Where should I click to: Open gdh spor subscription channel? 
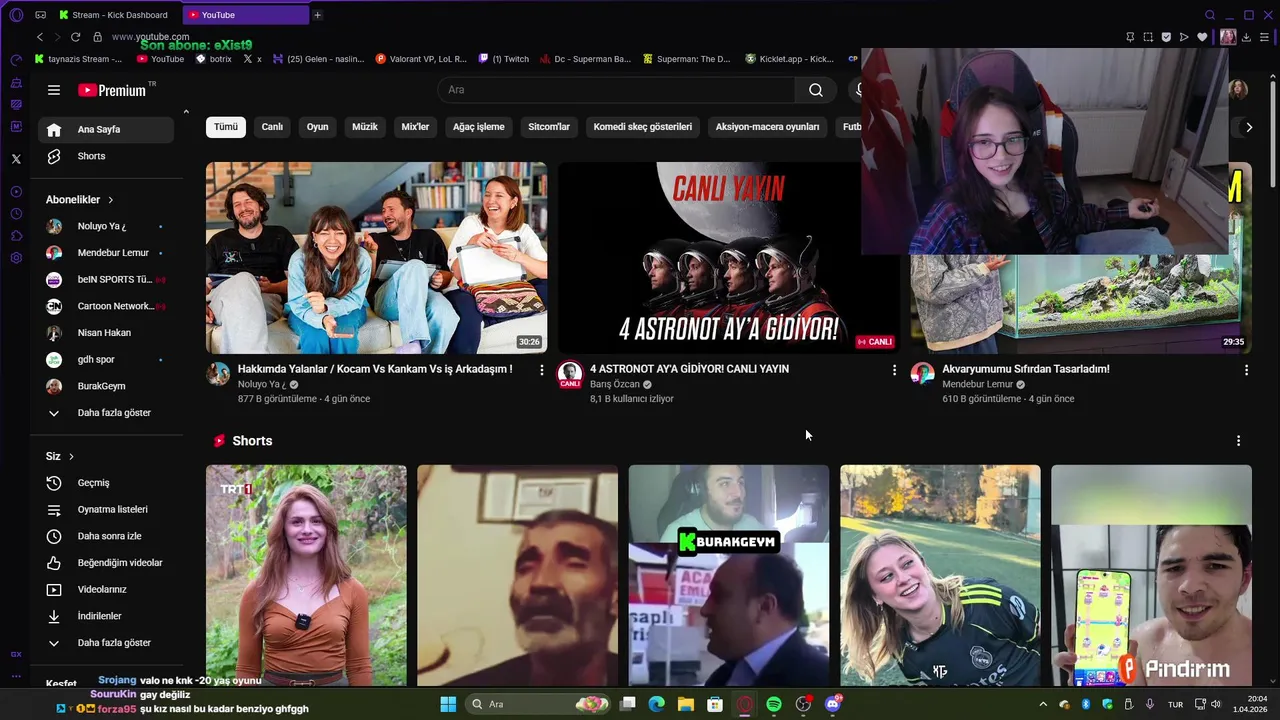[106, 360]
